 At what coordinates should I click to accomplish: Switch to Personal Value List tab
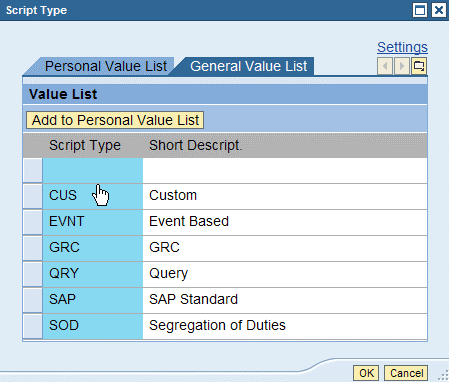coord(106,66)
